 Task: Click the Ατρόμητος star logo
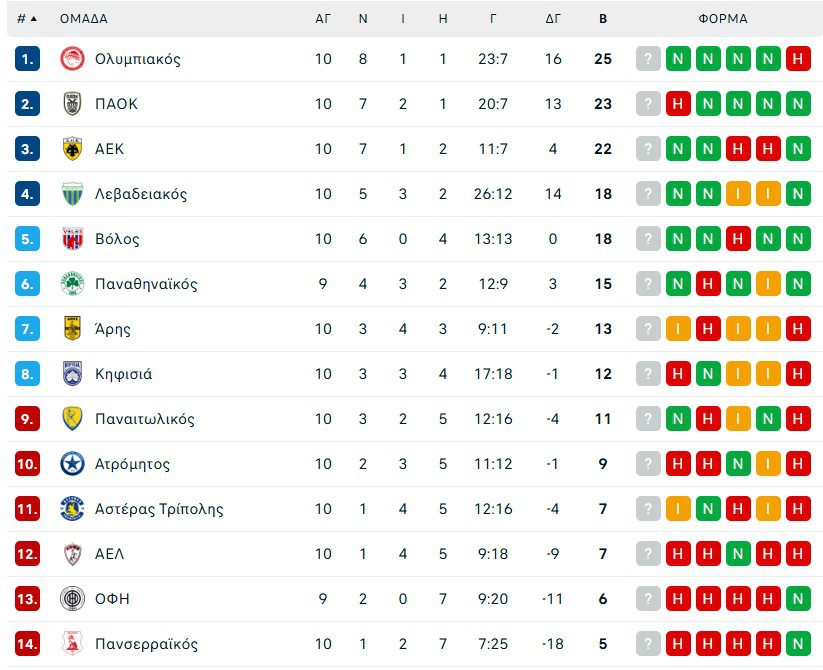72,464
